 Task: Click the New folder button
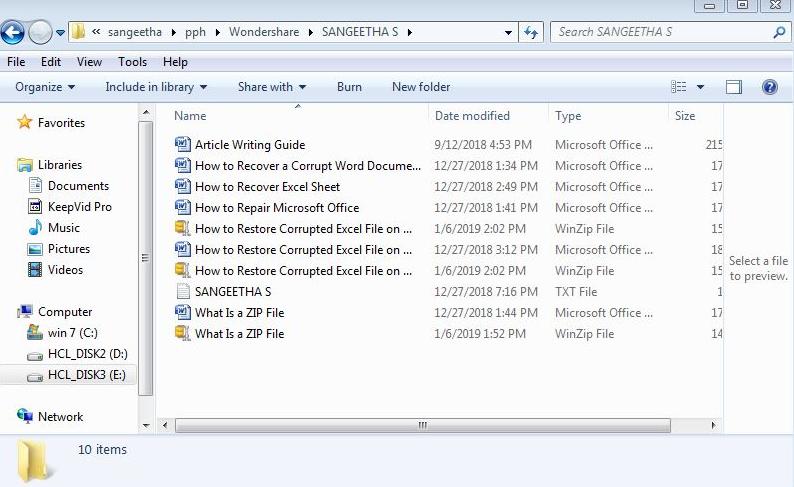pyautogui.click(x=421, y=87)
